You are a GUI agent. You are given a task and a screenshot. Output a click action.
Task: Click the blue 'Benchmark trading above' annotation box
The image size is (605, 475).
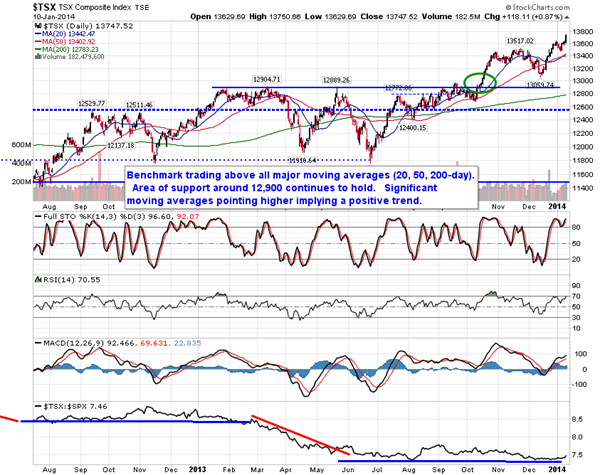[301, 188]
